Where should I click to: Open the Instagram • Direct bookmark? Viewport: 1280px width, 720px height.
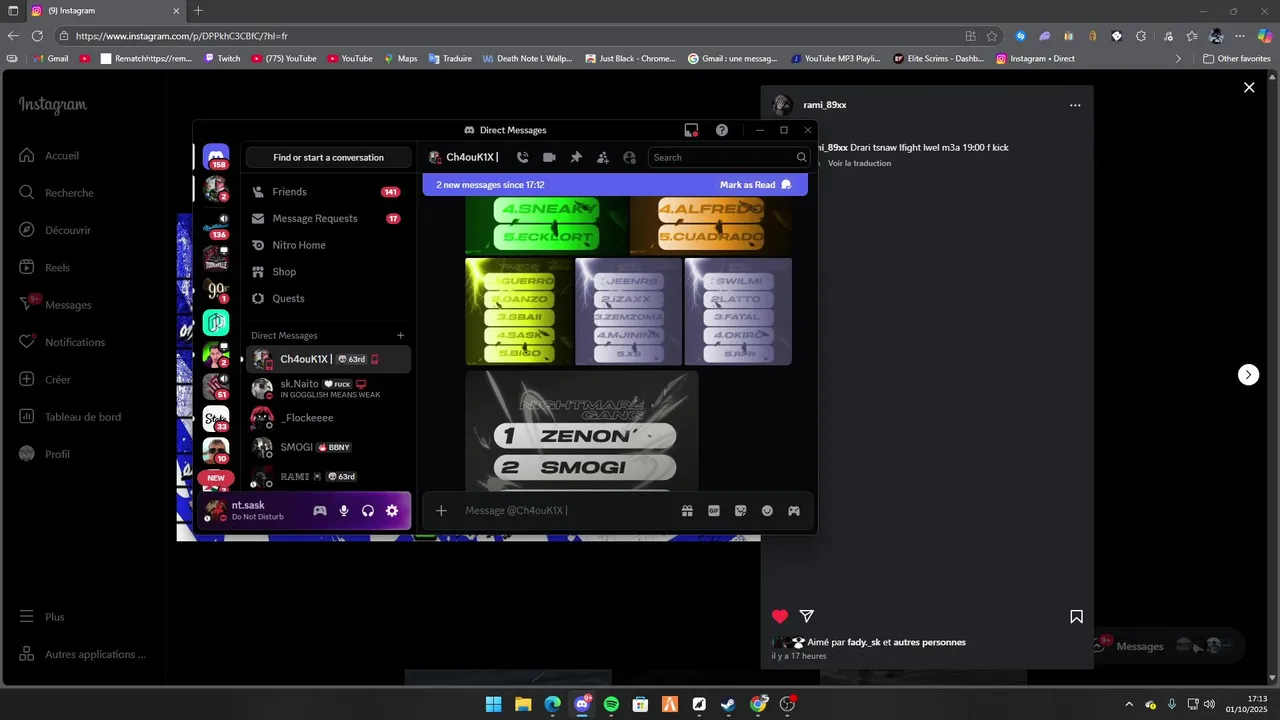point(1035,58)
